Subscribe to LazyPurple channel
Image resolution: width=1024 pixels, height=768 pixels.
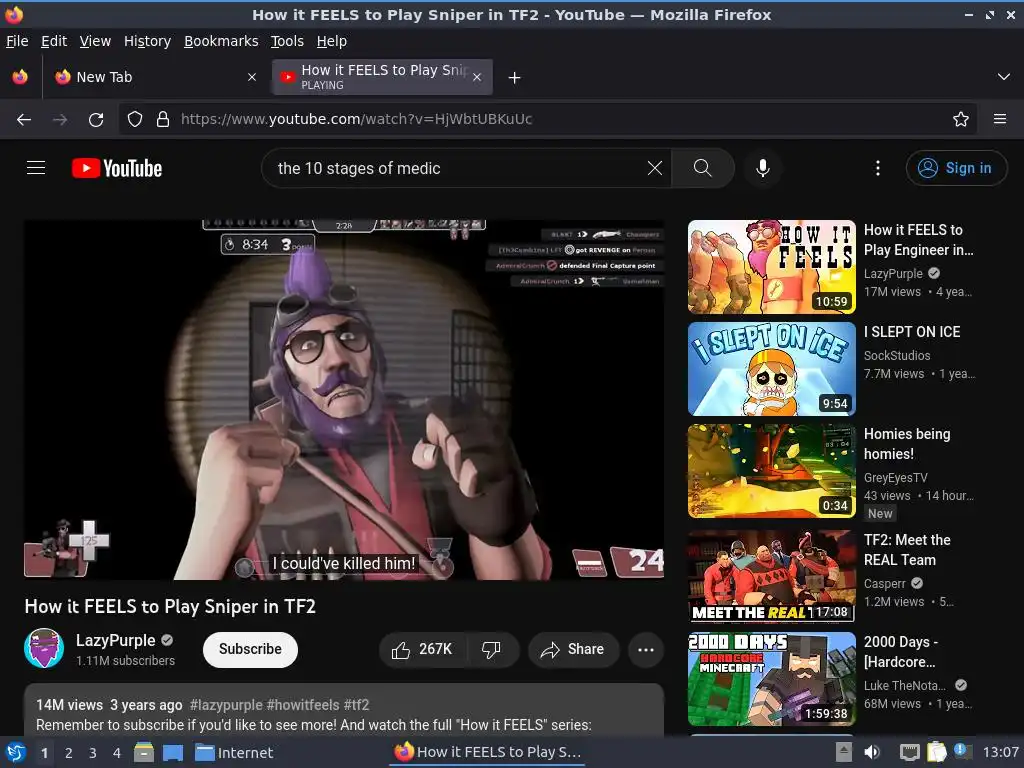(250, 649)
